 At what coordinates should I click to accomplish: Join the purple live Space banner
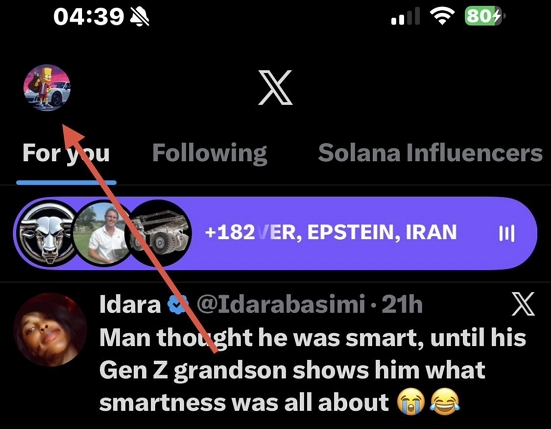coord(275,234)
